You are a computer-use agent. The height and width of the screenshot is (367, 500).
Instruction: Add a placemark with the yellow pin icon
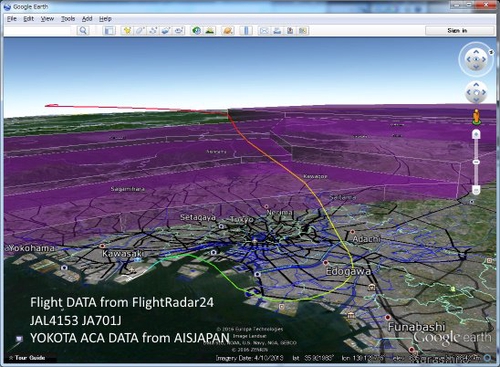pyautogui.click(x=127, y=31)
